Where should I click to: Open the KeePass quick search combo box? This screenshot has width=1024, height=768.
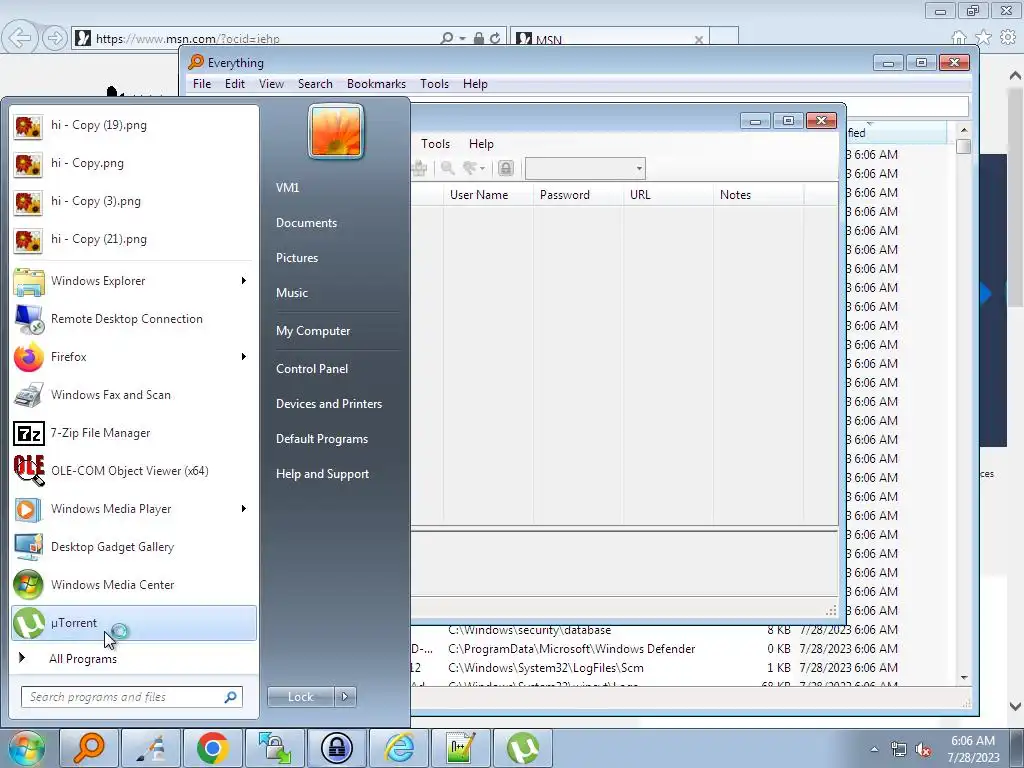tap(585, 168)
